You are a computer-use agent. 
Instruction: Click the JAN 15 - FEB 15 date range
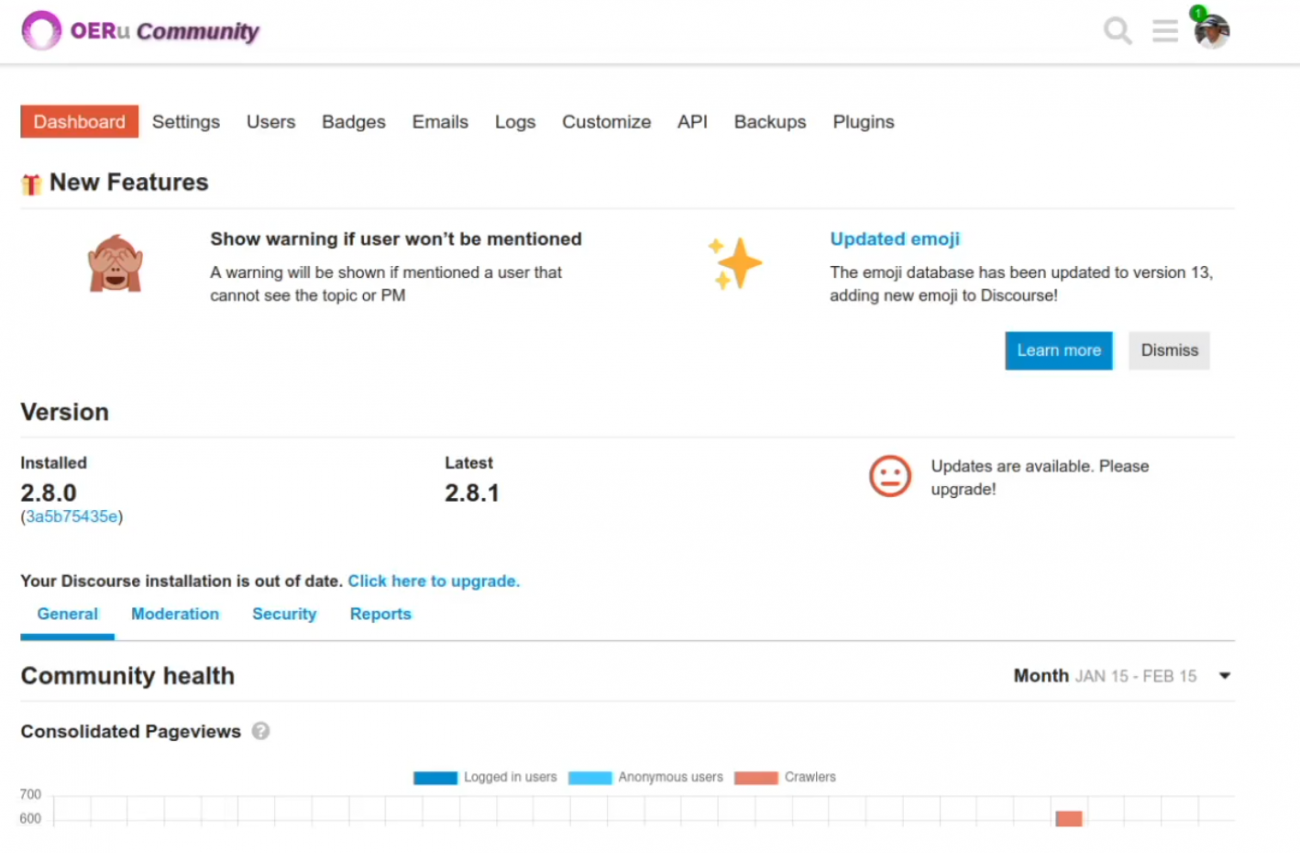pyautogui.click(x=1136, y=676)
